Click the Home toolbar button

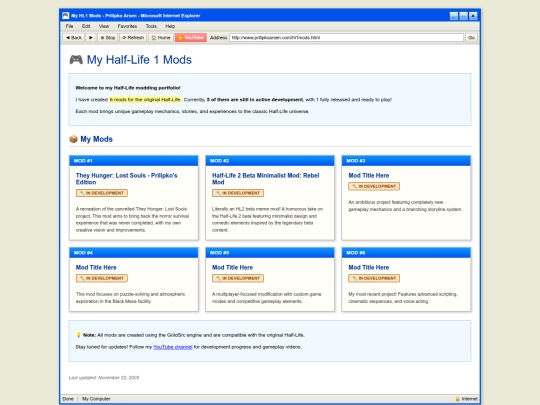click(x=161, y=38)
